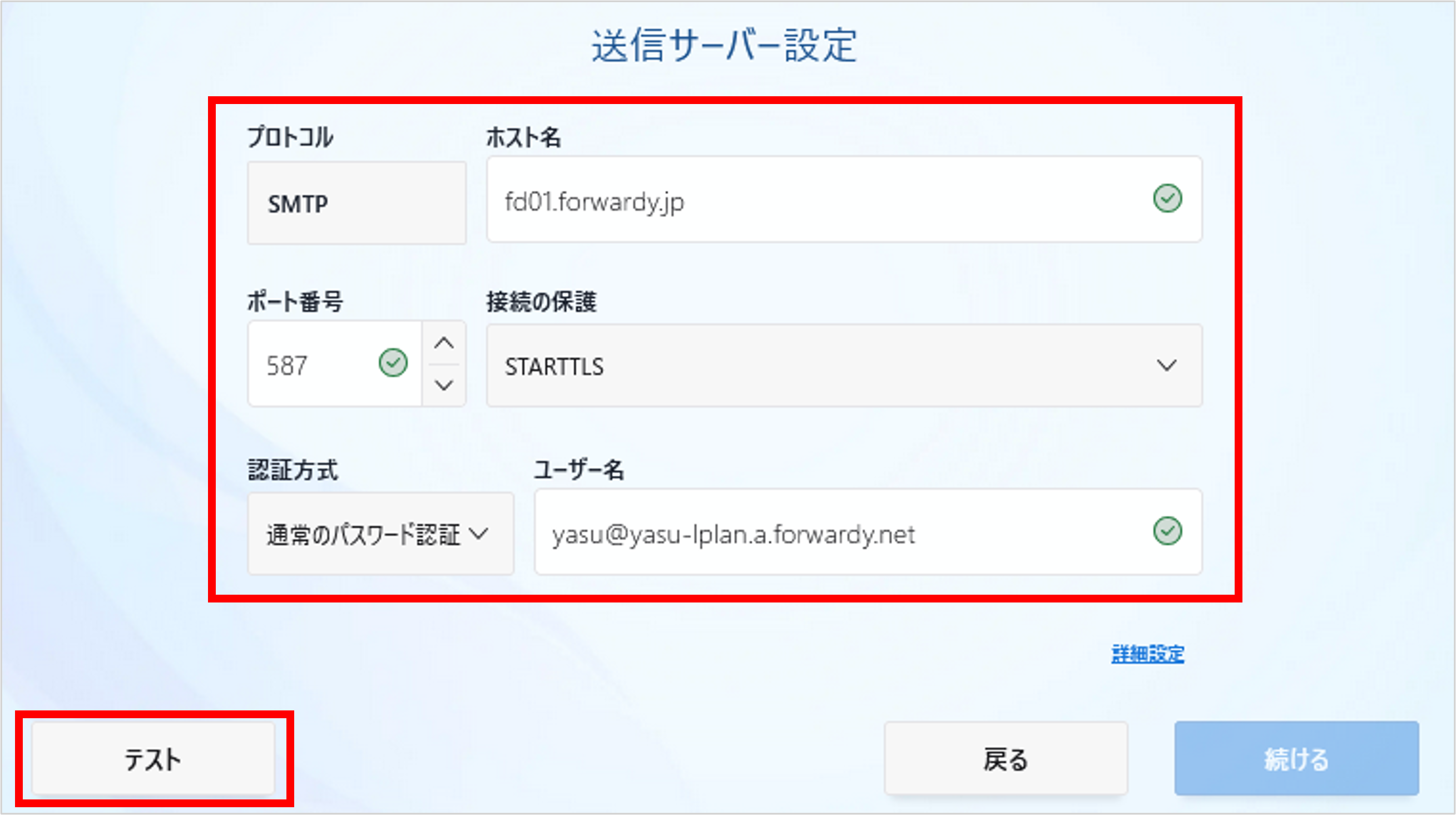Increase port number with up arrow

444,343
